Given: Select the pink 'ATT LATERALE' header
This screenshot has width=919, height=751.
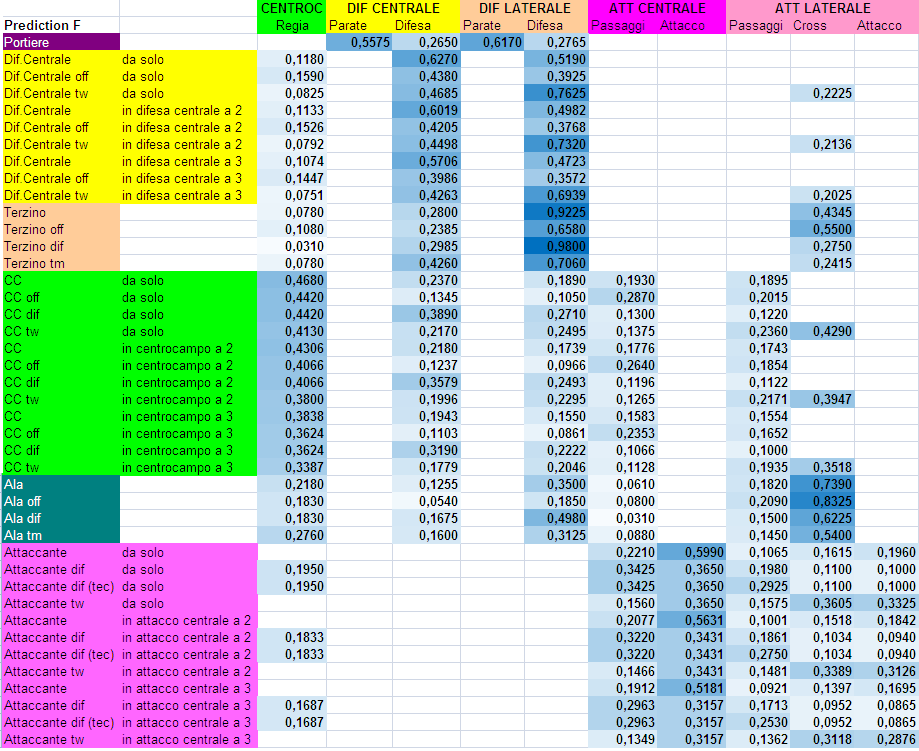Looking at the screenshot, I should pos(822,8).
